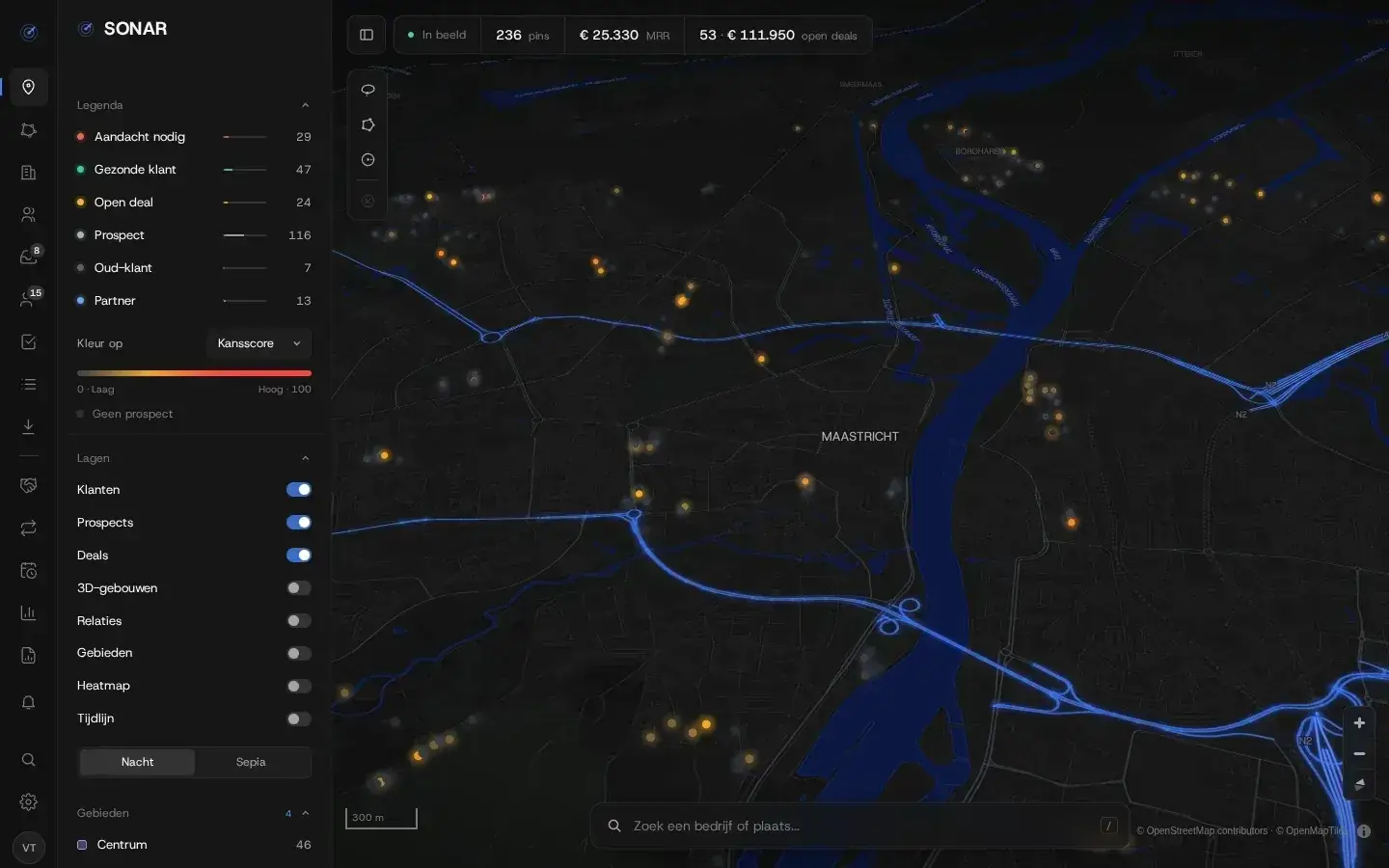Open the bar chart analytics icon
1389x868 pixels.
point(29,613)
